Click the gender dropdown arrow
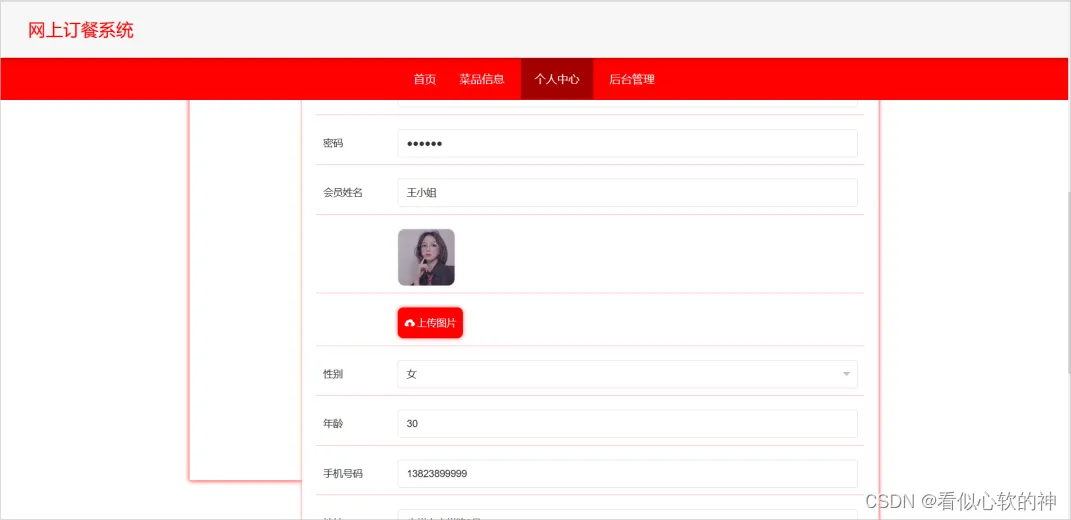The width and height of the screenshot is (1071, 520). pos(846,374)
